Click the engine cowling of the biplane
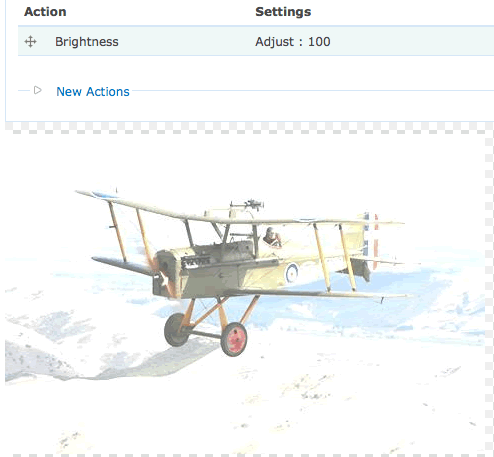The height and width of the screenshot is (457, 494). [x=167, y=273]
